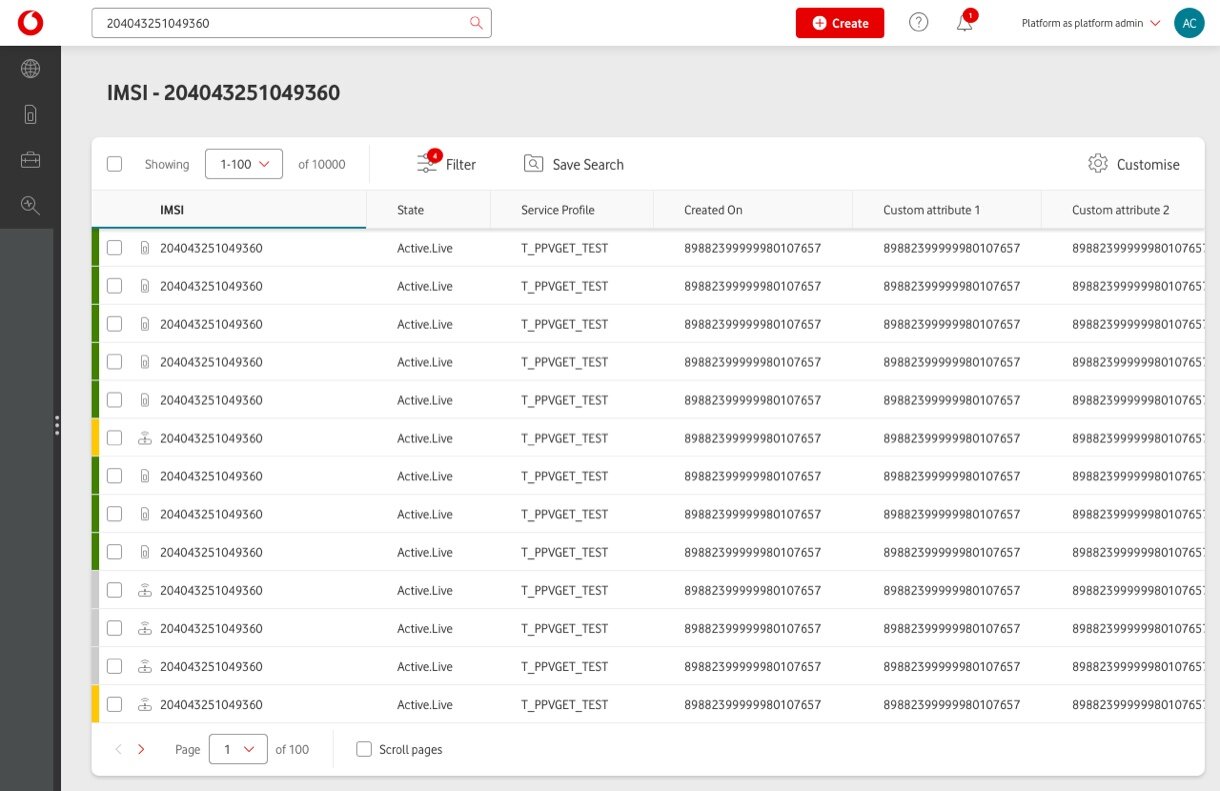The image size is (1220, 791).
Task: Go to the next page with red arrow
Action: [x=141, y=749]
